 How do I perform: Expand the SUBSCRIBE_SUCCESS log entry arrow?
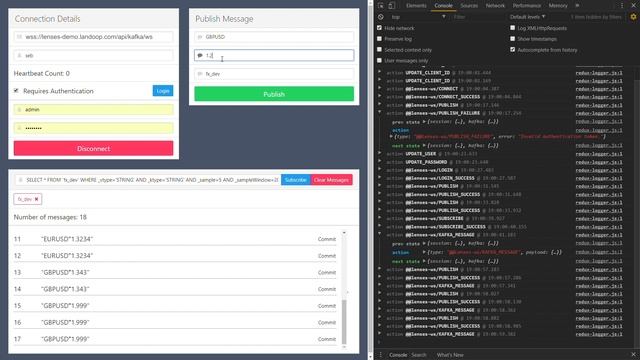[x=380, y=226]
